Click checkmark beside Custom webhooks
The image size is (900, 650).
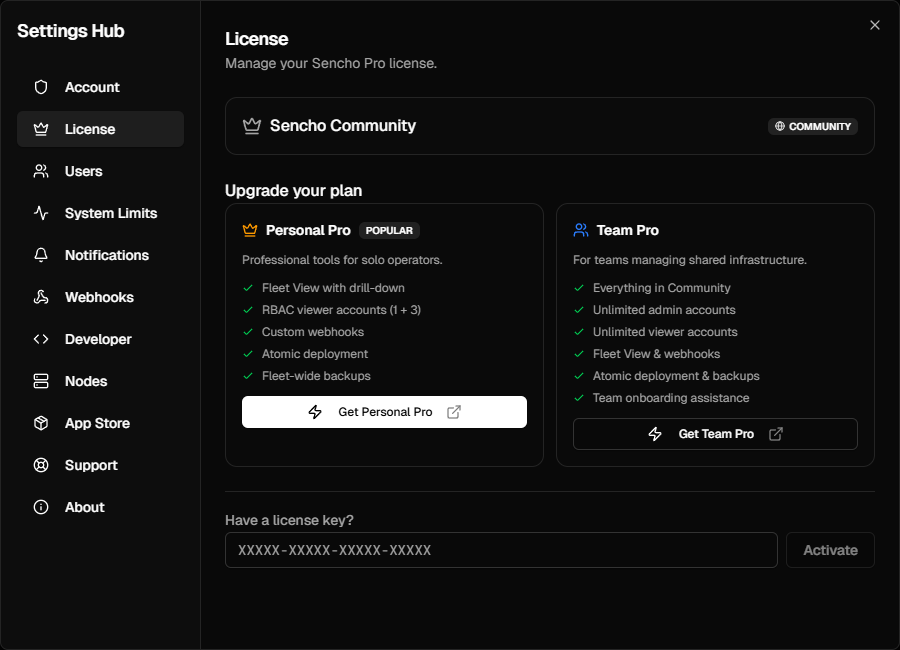(x=248, y=332)
